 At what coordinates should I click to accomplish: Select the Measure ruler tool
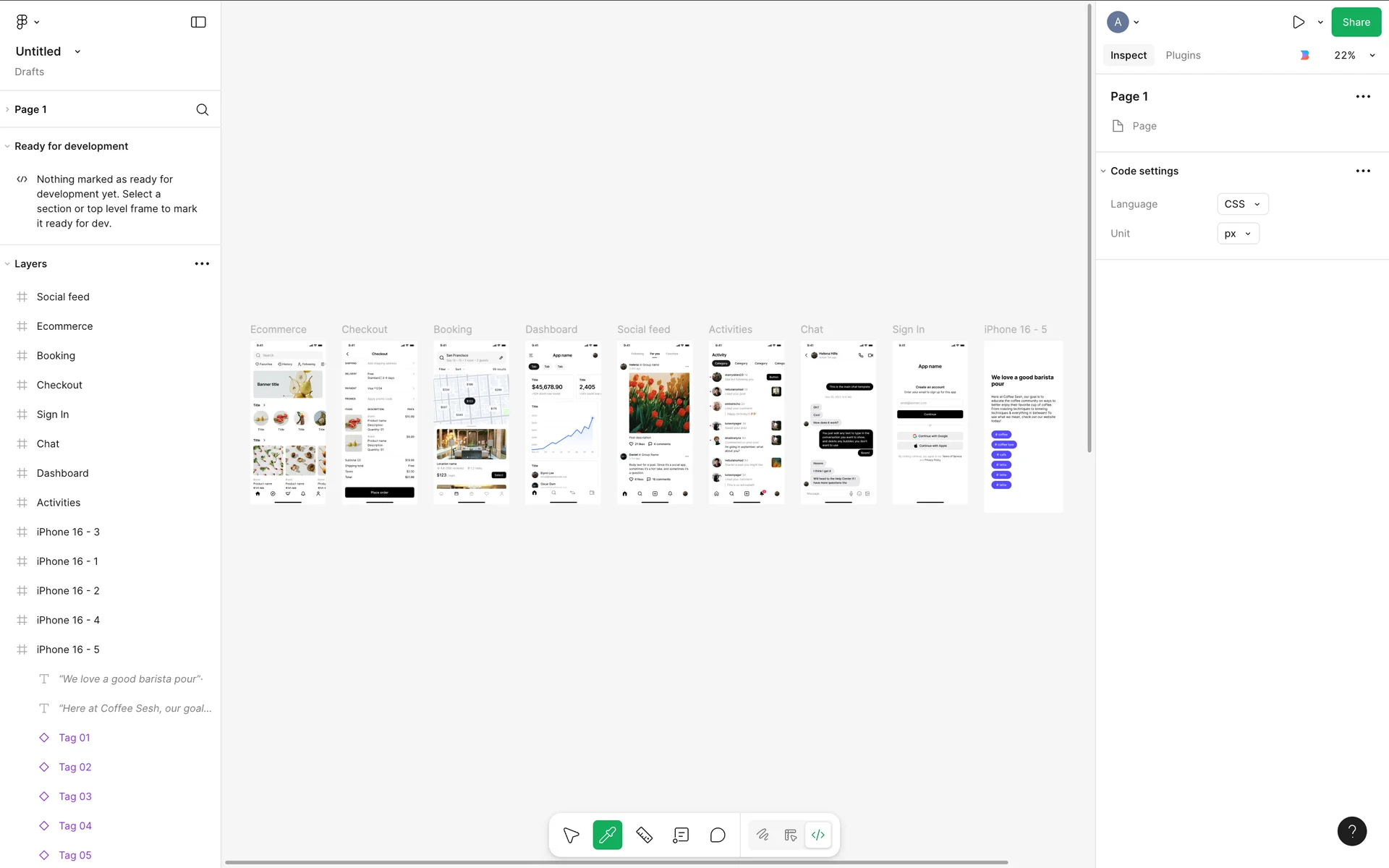(x=644, y=835)
